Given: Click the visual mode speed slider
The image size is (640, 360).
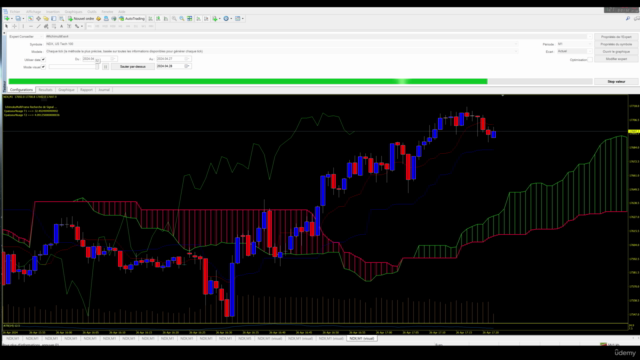Looking at the screenshot, I should (74, 67).
